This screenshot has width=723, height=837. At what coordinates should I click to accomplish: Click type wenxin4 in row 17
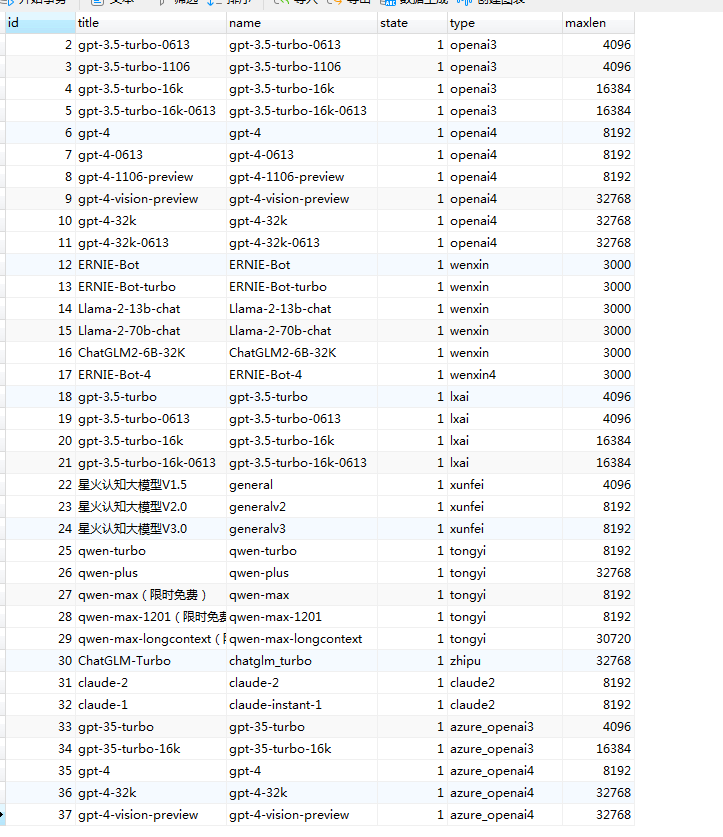click(x=505, y=375)
